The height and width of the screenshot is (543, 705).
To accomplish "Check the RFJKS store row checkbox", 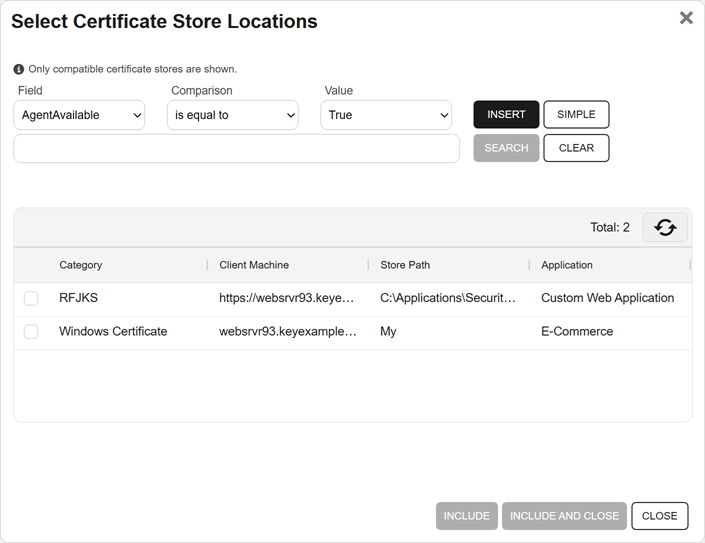I will (31, 298).
